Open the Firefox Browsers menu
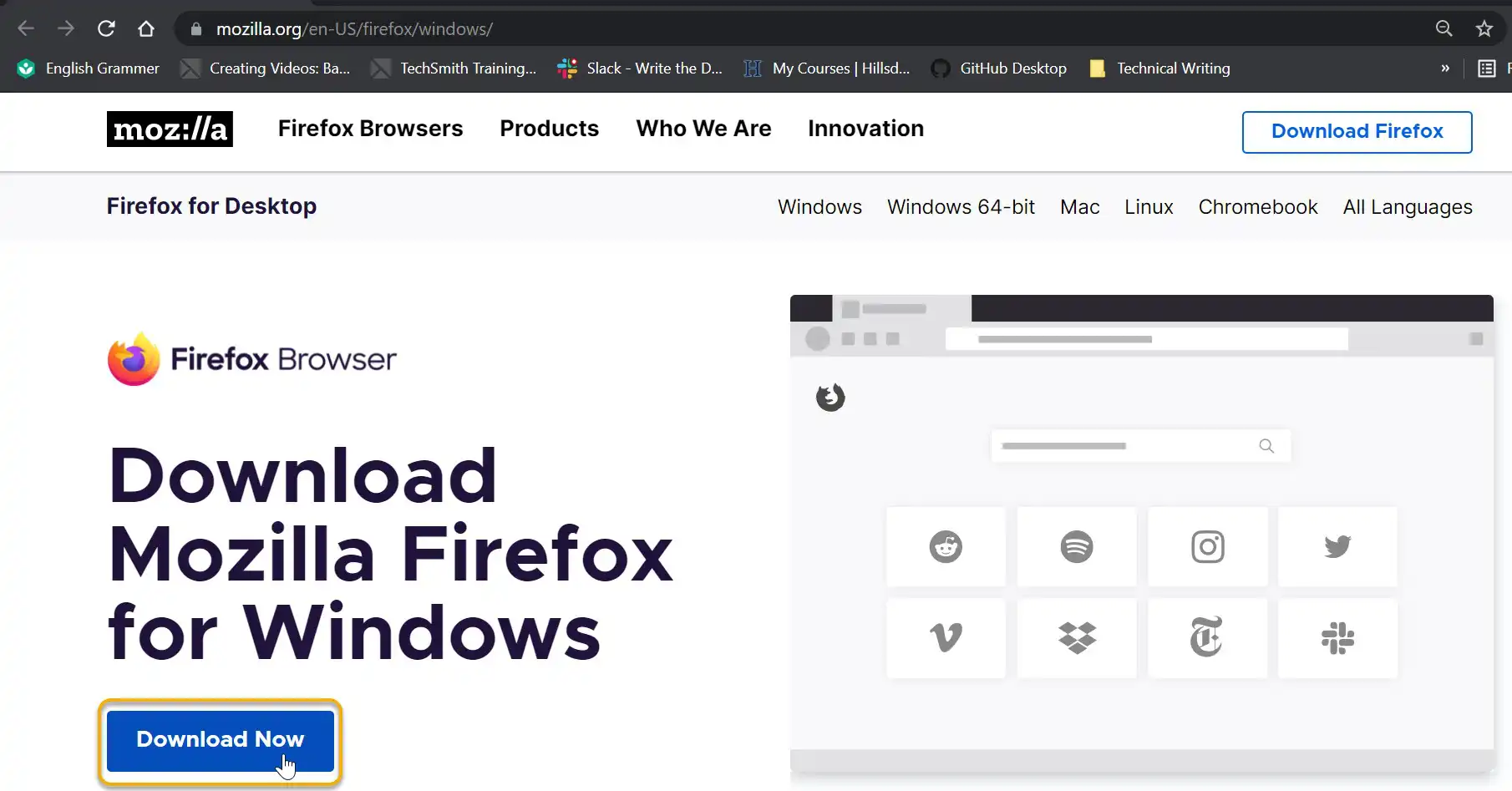Viewport: 1512px width, 791px height. [370, 129]
